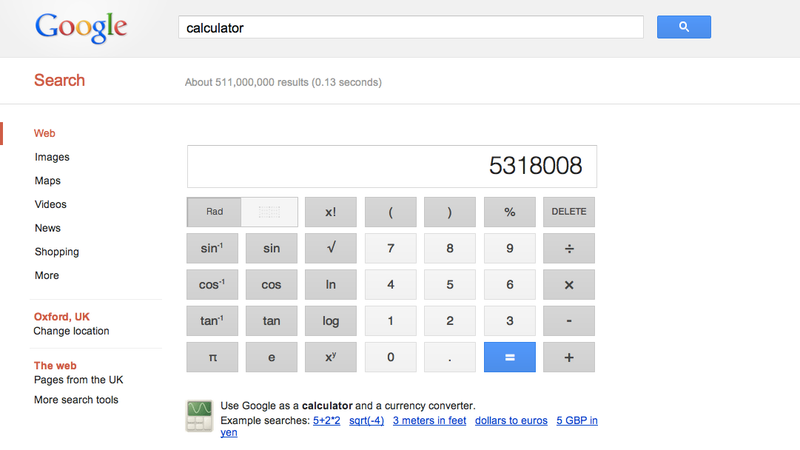Click the square root key

[x=331, y=248]
